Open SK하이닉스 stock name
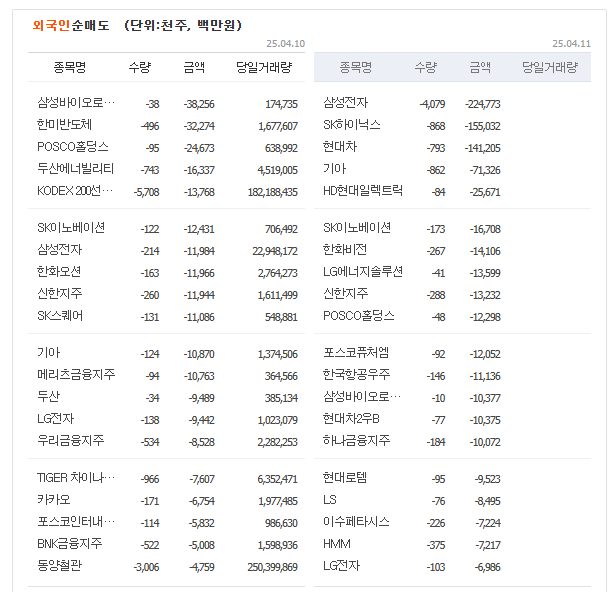 click(352, 125)
